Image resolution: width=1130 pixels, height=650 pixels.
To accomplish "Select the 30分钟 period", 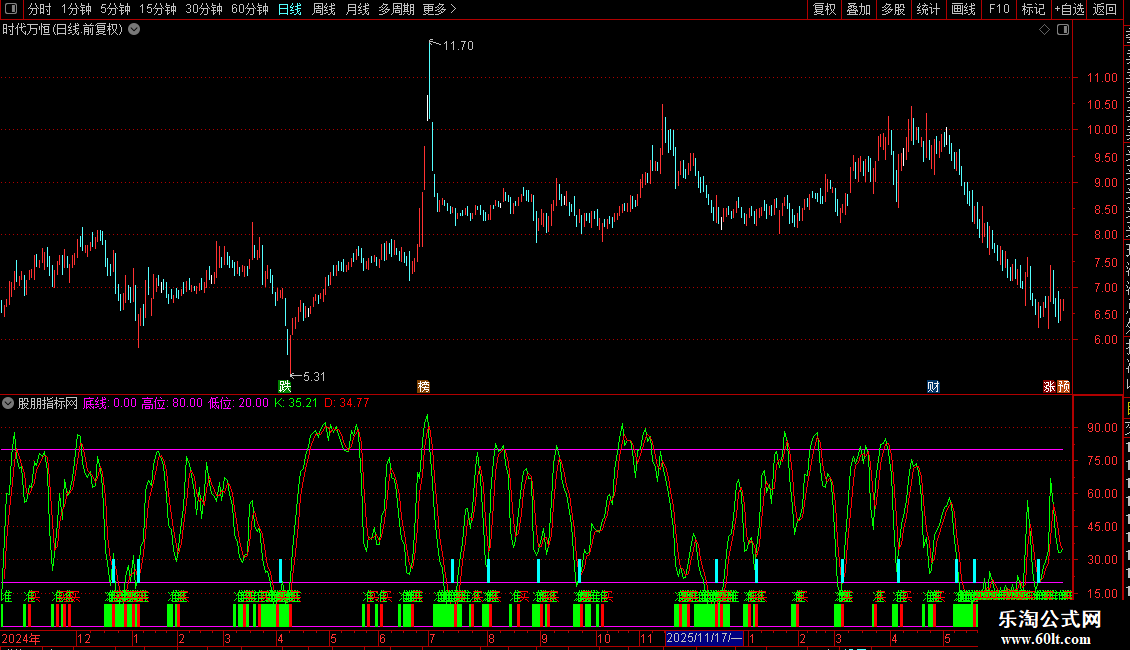I will pos(203,9).
